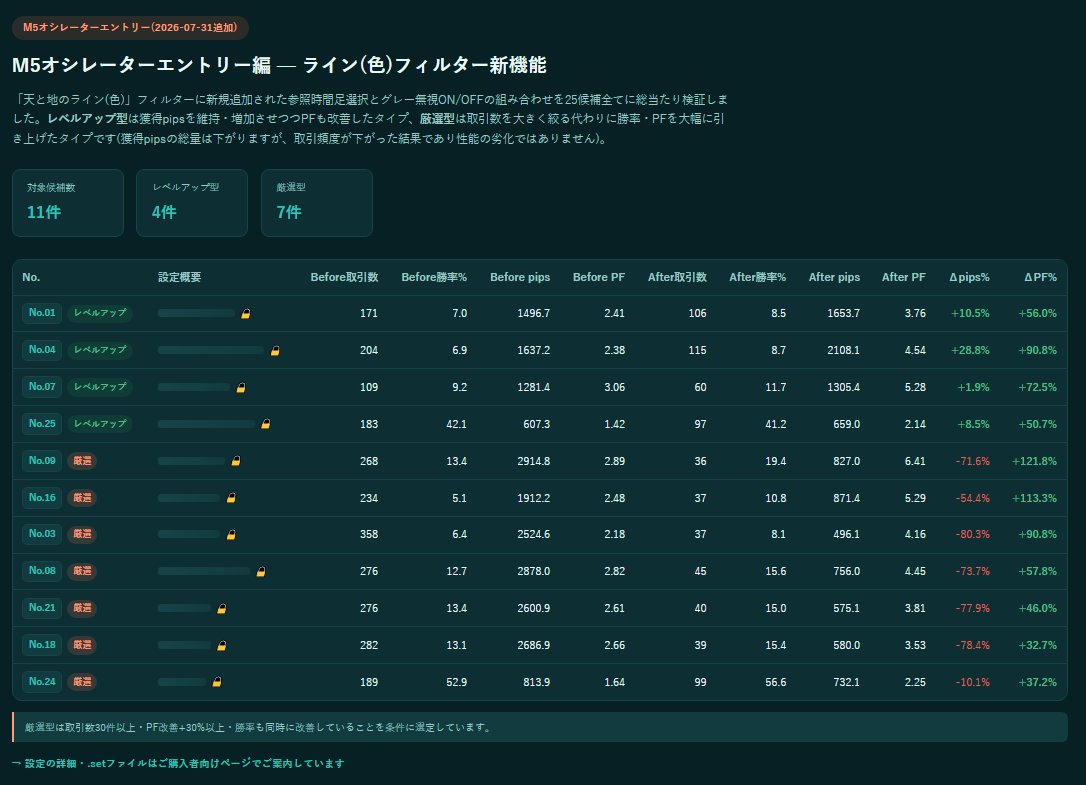1086x785 pixels.
Task: Click the No.21 badge
Action: click(x=42, y=608)
